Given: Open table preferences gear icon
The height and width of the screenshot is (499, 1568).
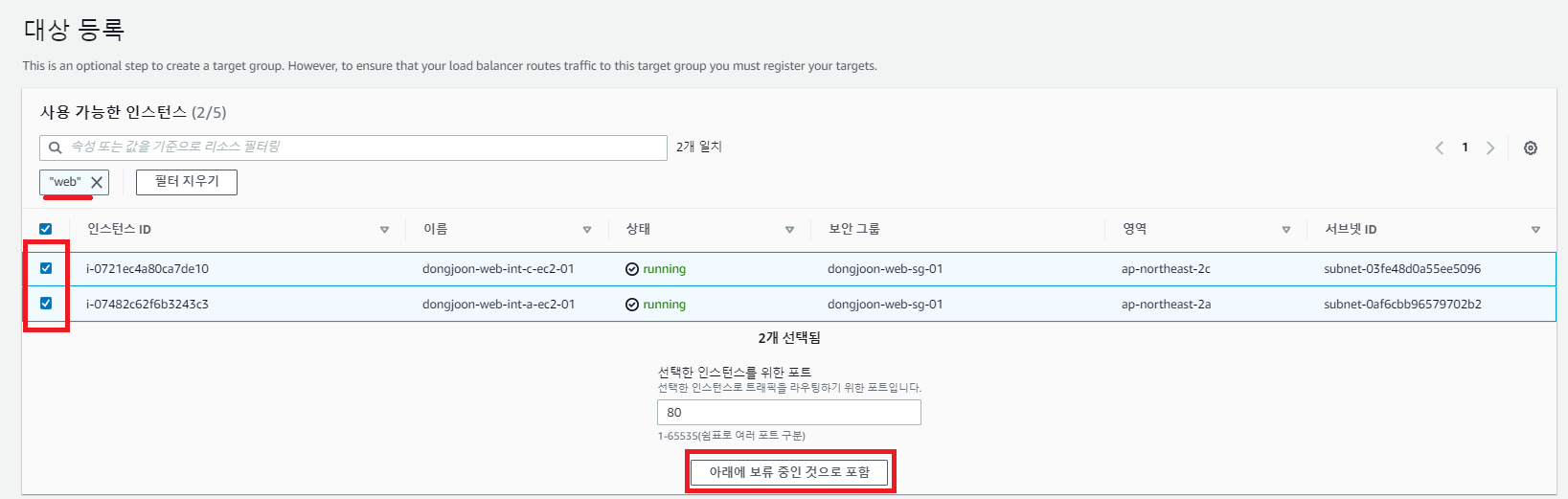Looking at the screenshot, I should coord(1531,147).
